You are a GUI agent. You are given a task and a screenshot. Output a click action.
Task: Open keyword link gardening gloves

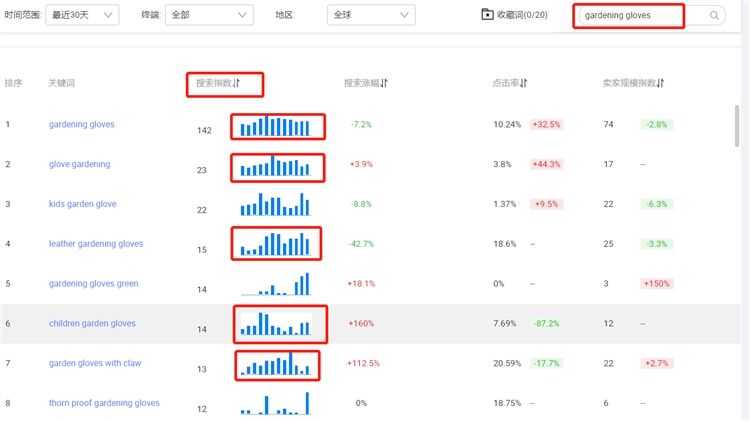[82, 124]
